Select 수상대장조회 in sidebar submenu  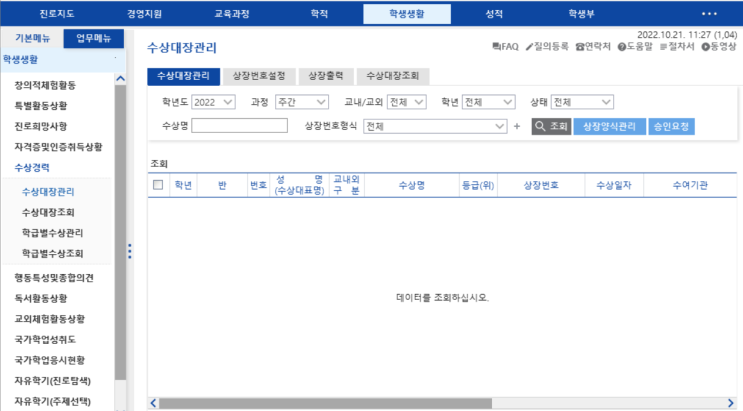[48, 212]
